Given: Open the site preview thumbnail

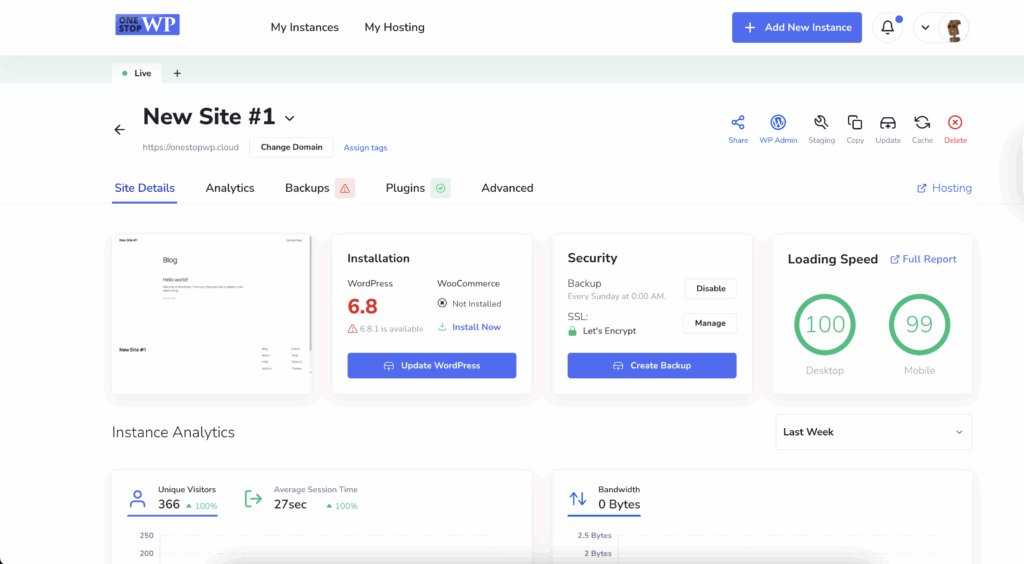Looking at the screenshot, I should [x=212, y=314].
